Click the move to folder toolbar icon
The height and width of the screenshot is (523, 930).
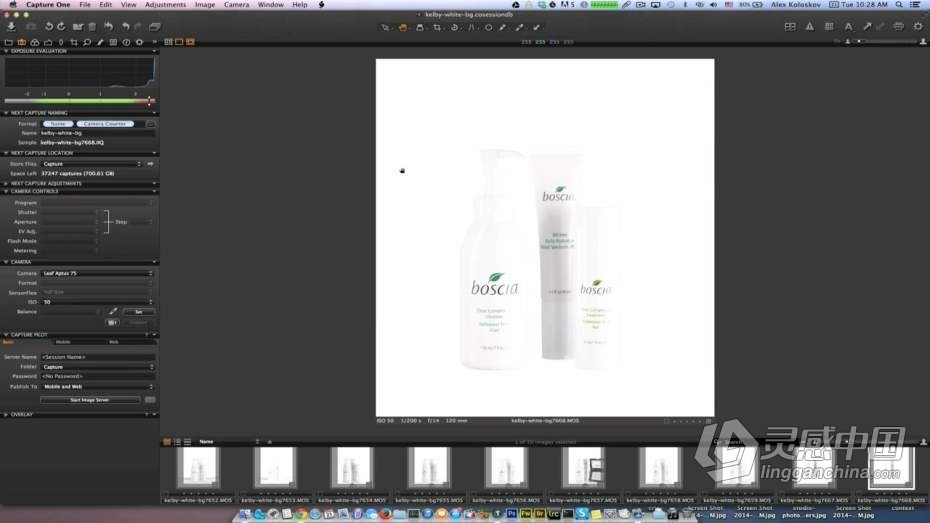point(78,27)
